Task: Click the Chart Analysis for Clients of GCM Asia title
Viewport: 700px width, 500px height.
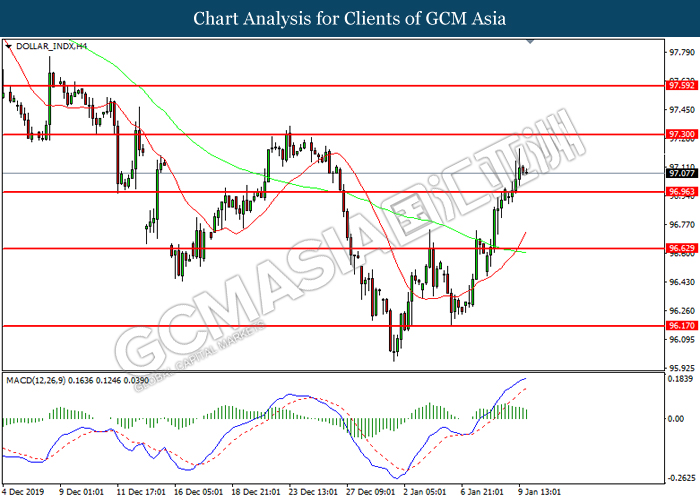Action: 350,18
